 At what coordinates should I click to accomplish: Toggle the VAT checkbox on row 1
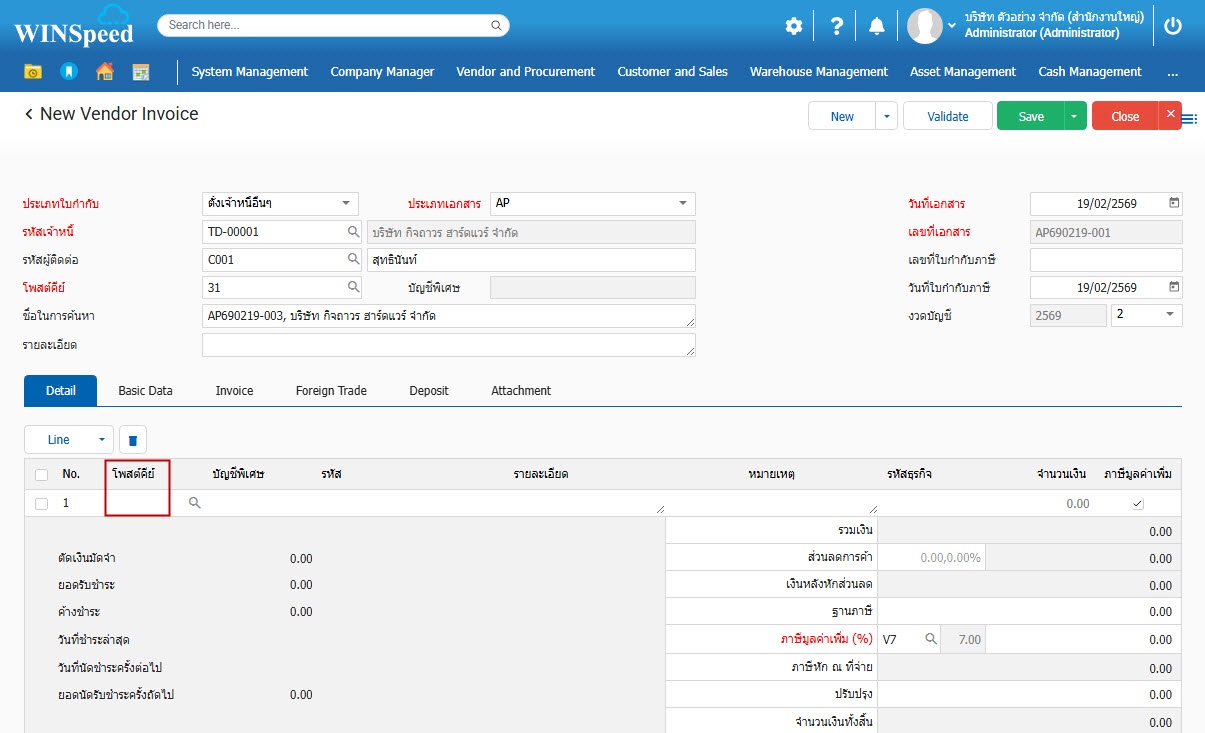click(1137, 504)
